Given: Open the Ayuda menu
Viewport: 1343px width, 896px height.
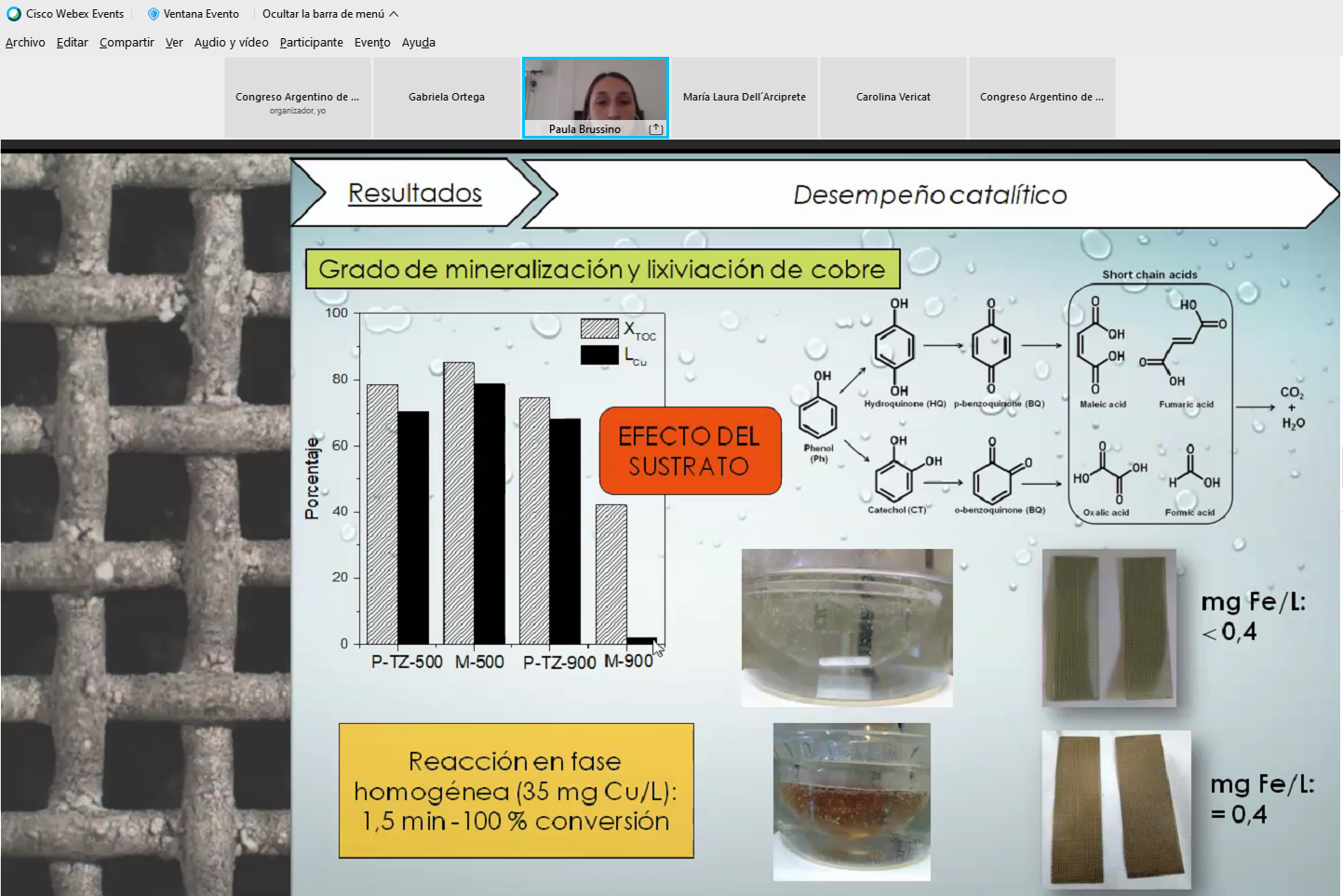Looking at the screenshot, I should tap(418, 43).
